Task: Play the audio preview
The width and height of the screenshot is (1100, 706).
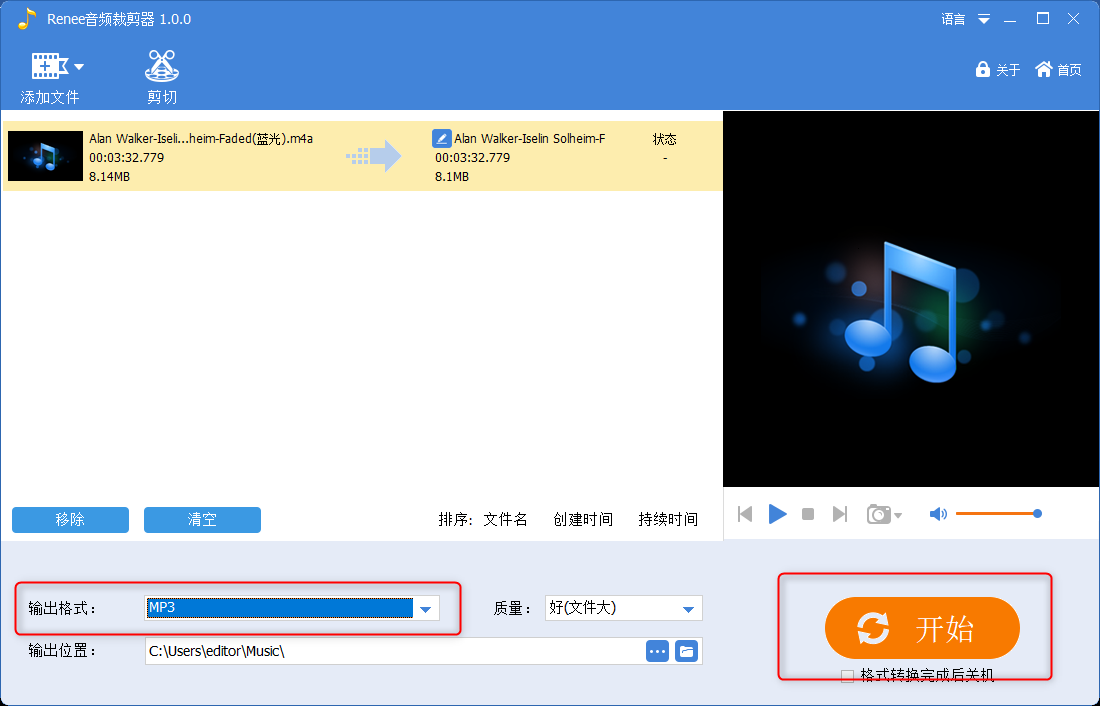Action: [x=777, y=514]
